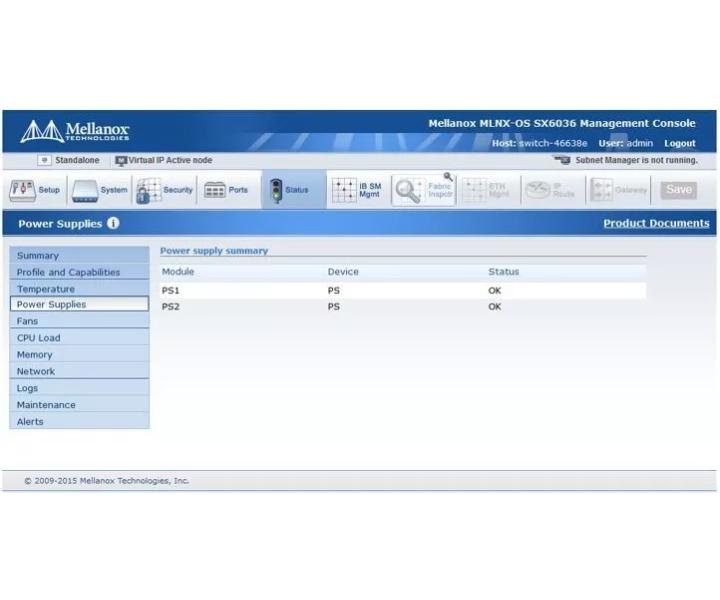Viewport: 720px width, 600px height.
Task: Open the Fabric Inspector magnifier icon
Action: pyautogui.click(x=408, y=191)
